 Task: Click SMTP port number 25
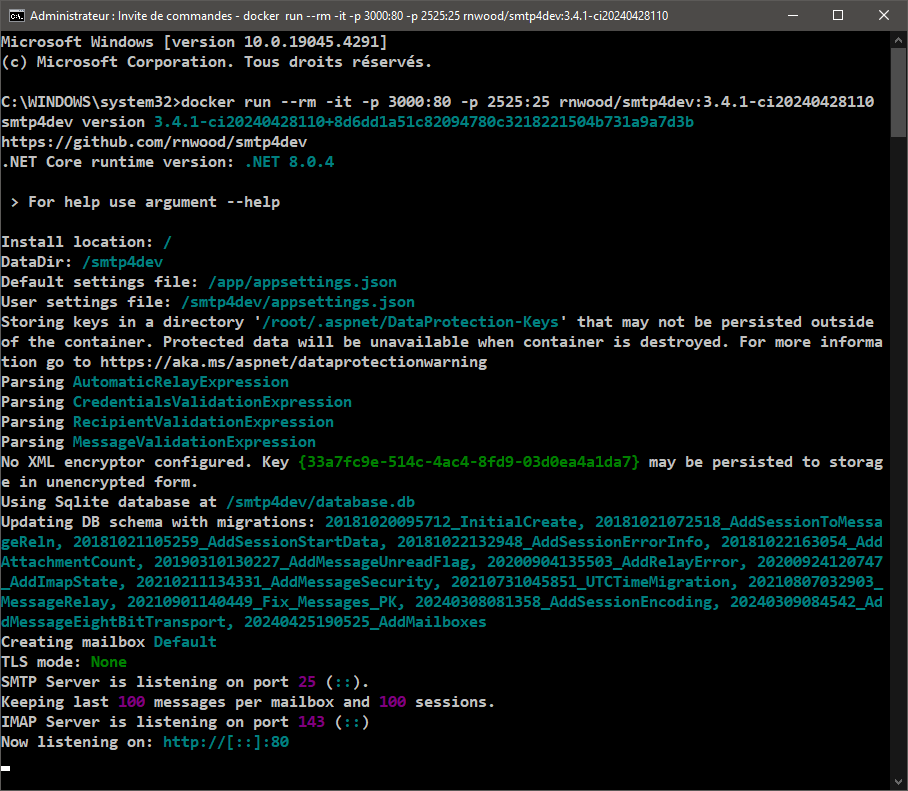tap(307, 682)
